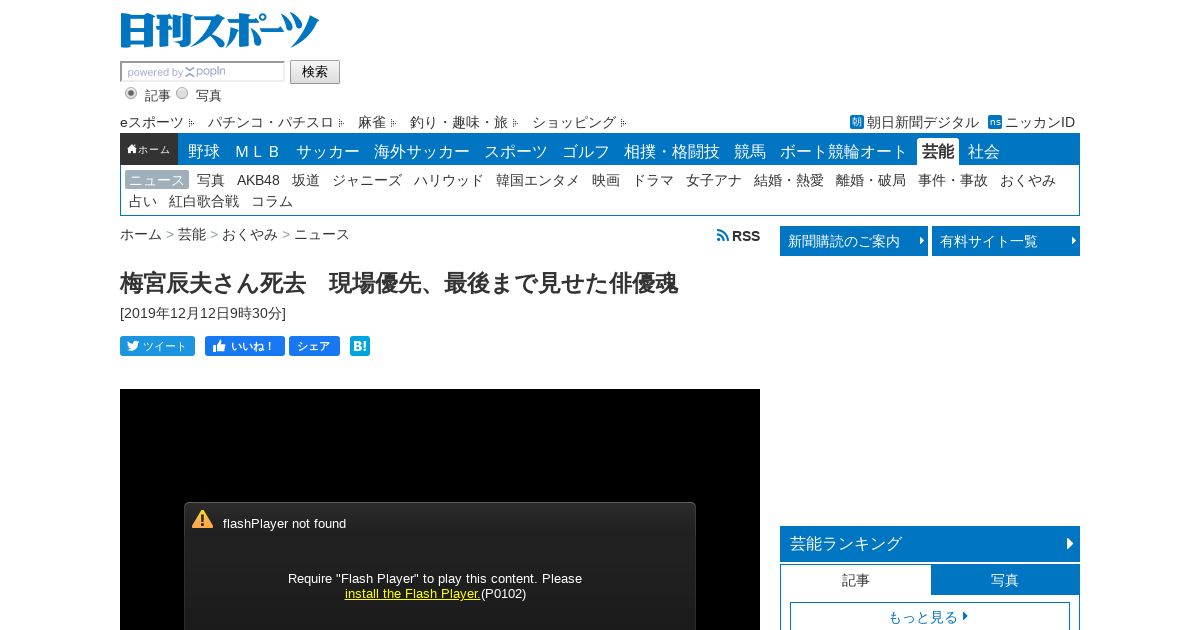Screen dimensions: 1200x630
Task: Open the 事件・事故 sub-navigation item
Action: pos(953,180)
